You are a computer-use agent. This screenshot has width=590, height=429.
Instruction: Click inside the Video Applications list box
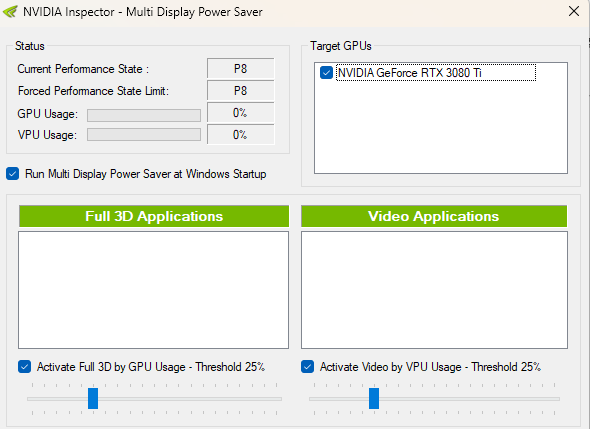pos(434,290)
